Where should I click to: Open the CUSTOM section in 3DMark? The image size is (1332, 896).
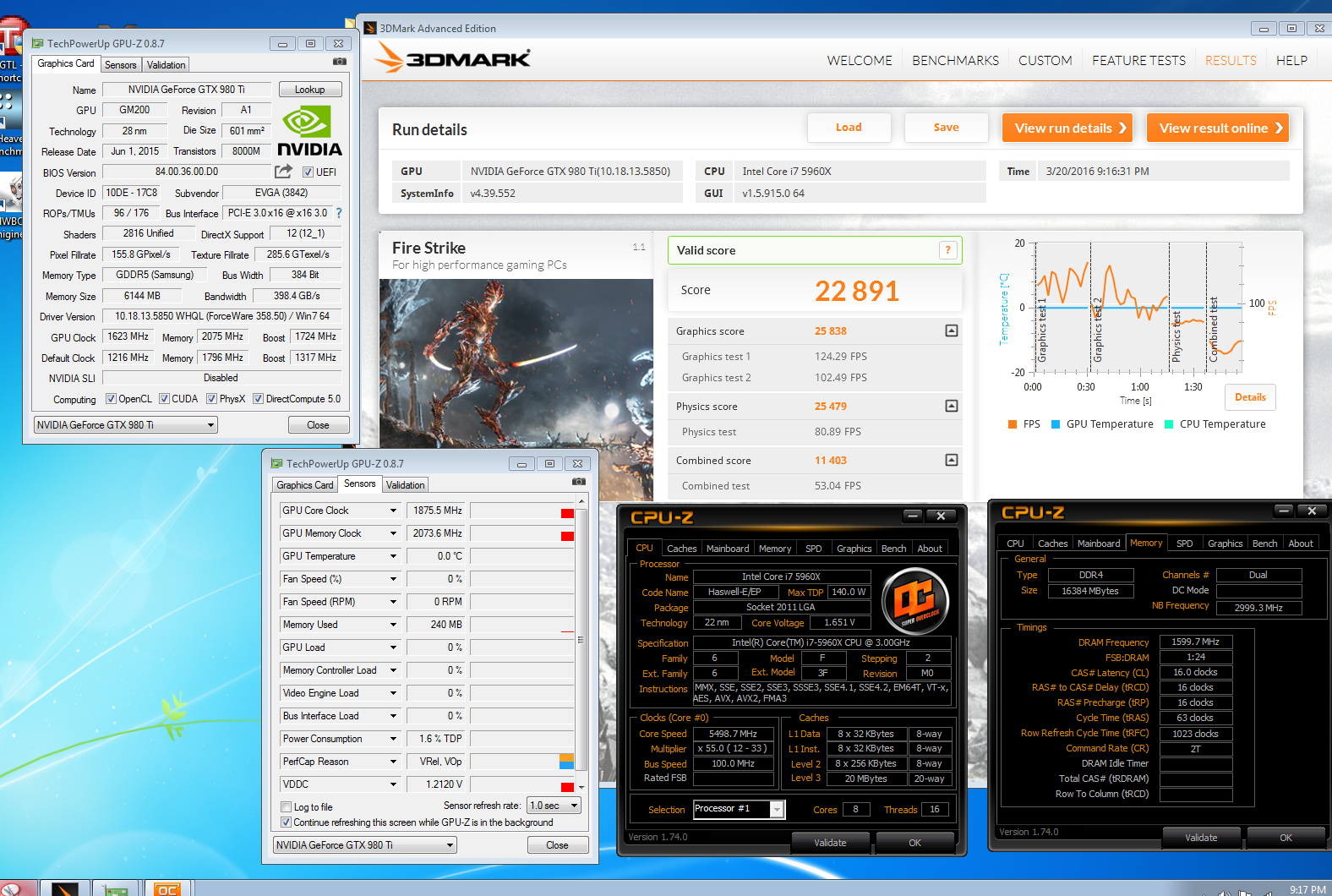pos(1045,61)
